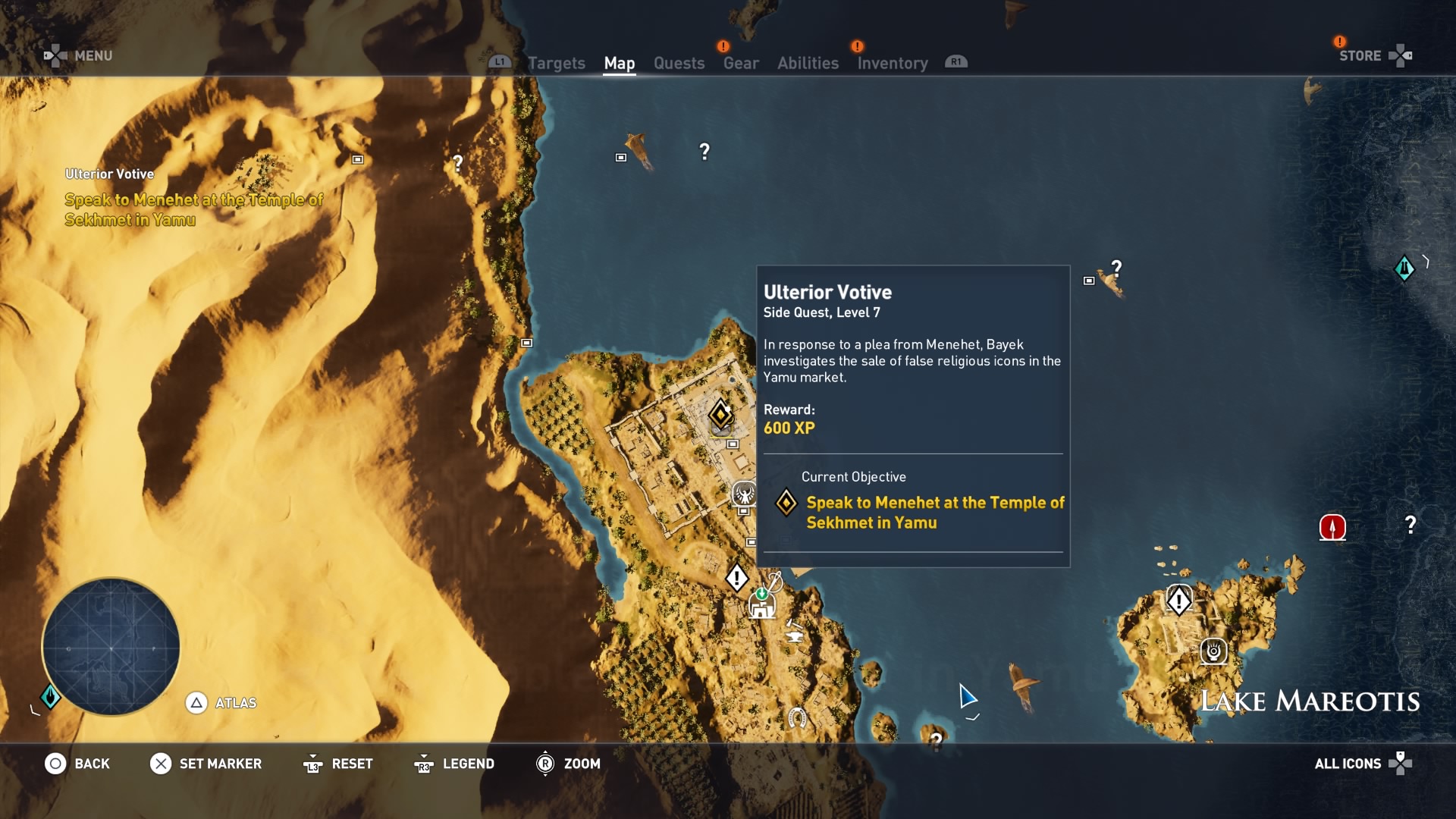Click the circular minimap atlas globe
1456x819 pixels.
coord(111,647)
